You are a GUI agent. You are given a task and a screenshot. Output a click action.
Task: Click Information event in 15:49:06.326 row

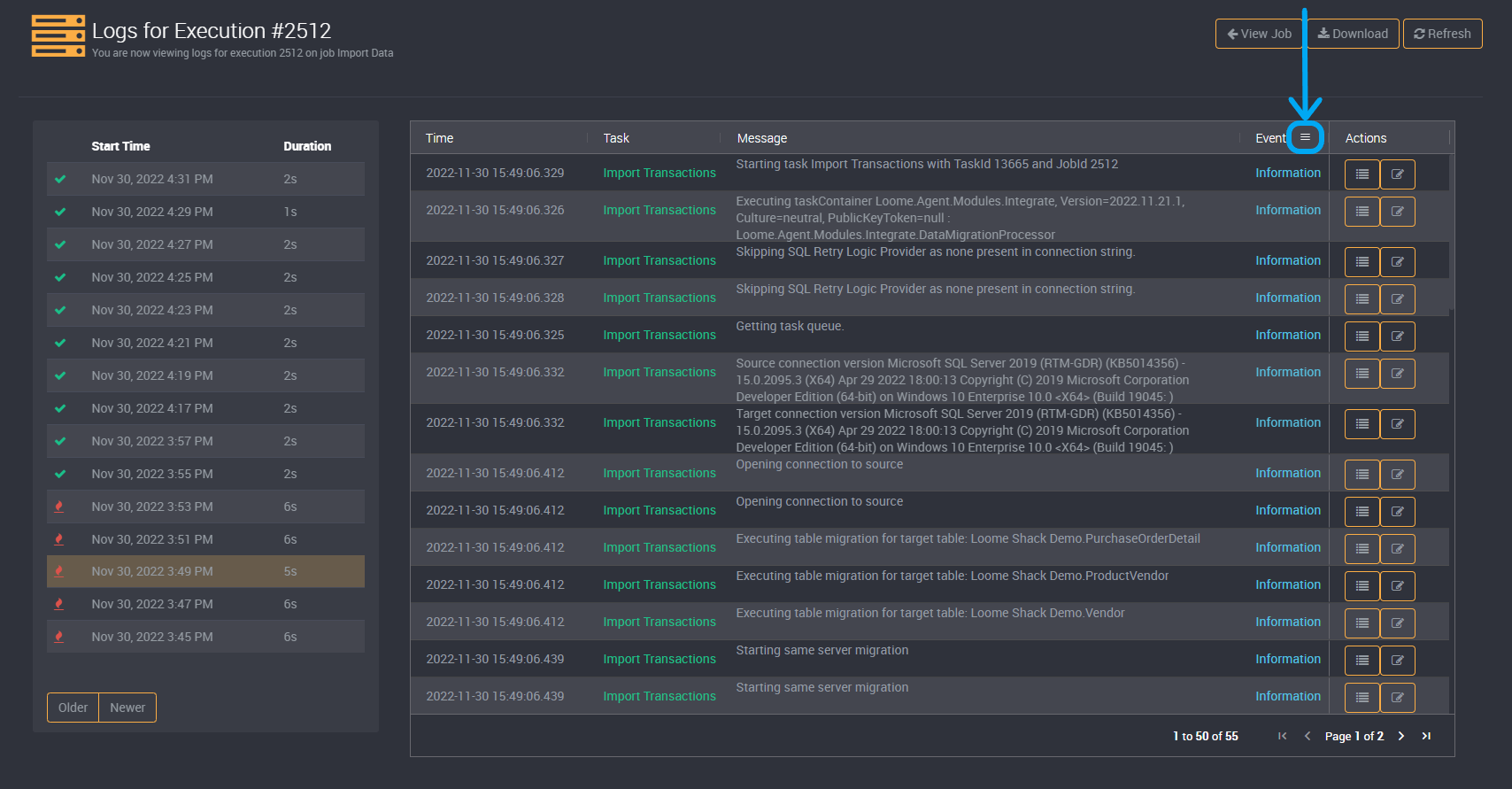coord(1288,210)
